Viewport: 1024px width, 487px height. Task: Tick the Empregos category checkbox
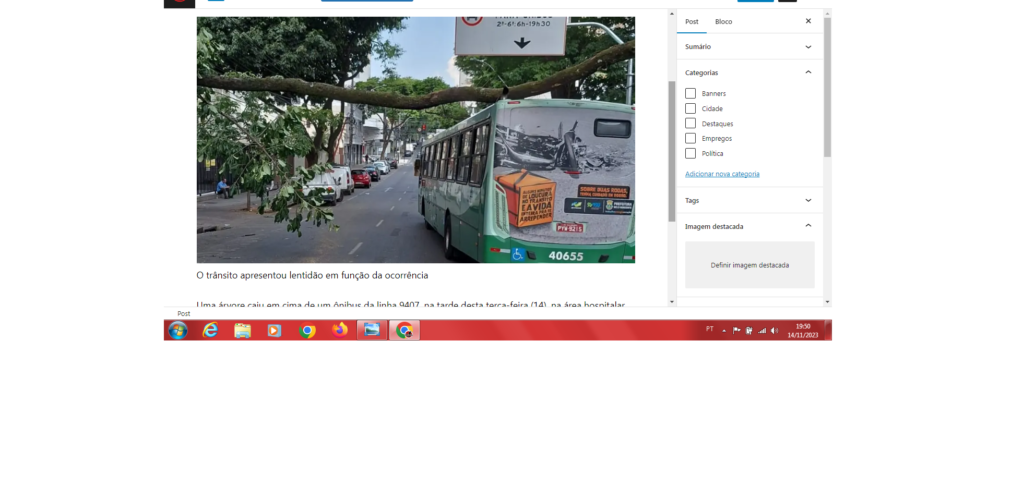690,138
